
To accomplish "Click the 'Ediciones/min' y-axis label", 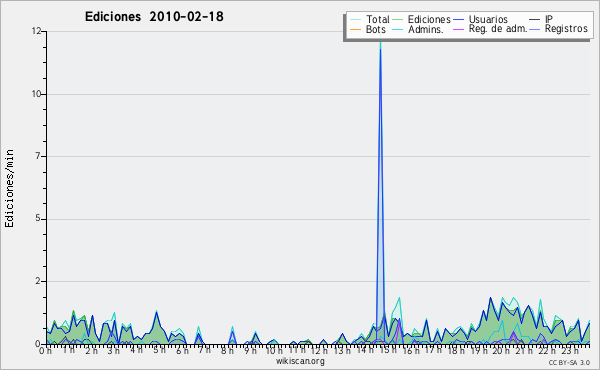I will click(x=9, y=188).
